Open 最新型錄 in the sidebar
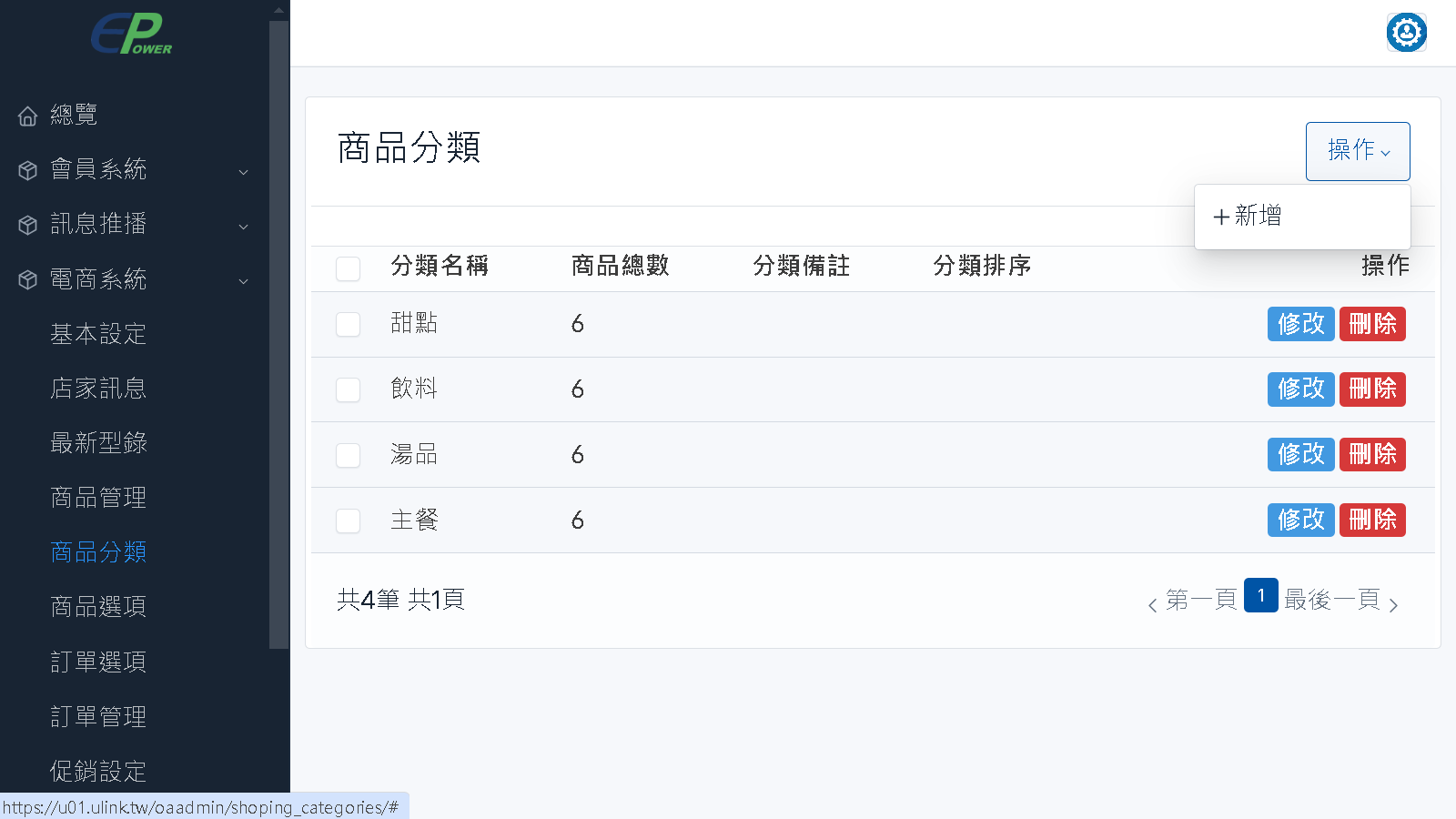 pos(98,443)
